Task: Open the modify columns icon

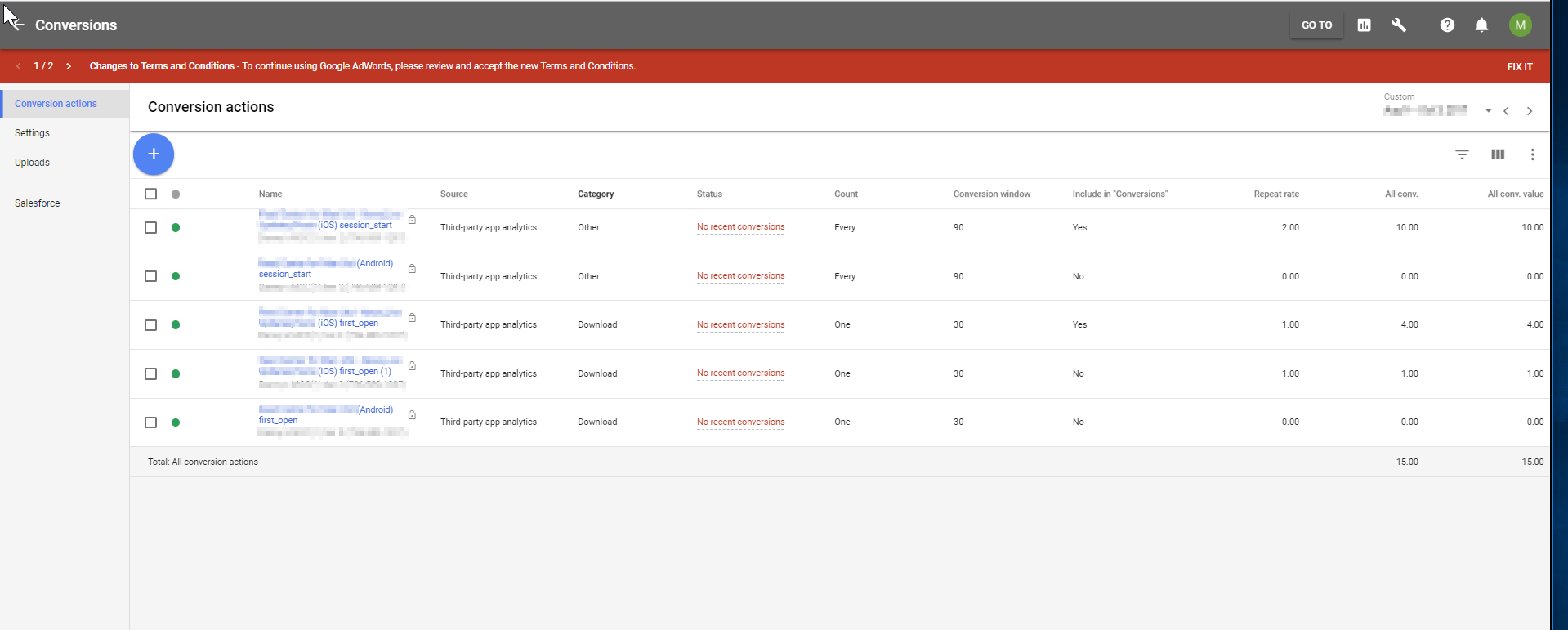Action: 1498,154
